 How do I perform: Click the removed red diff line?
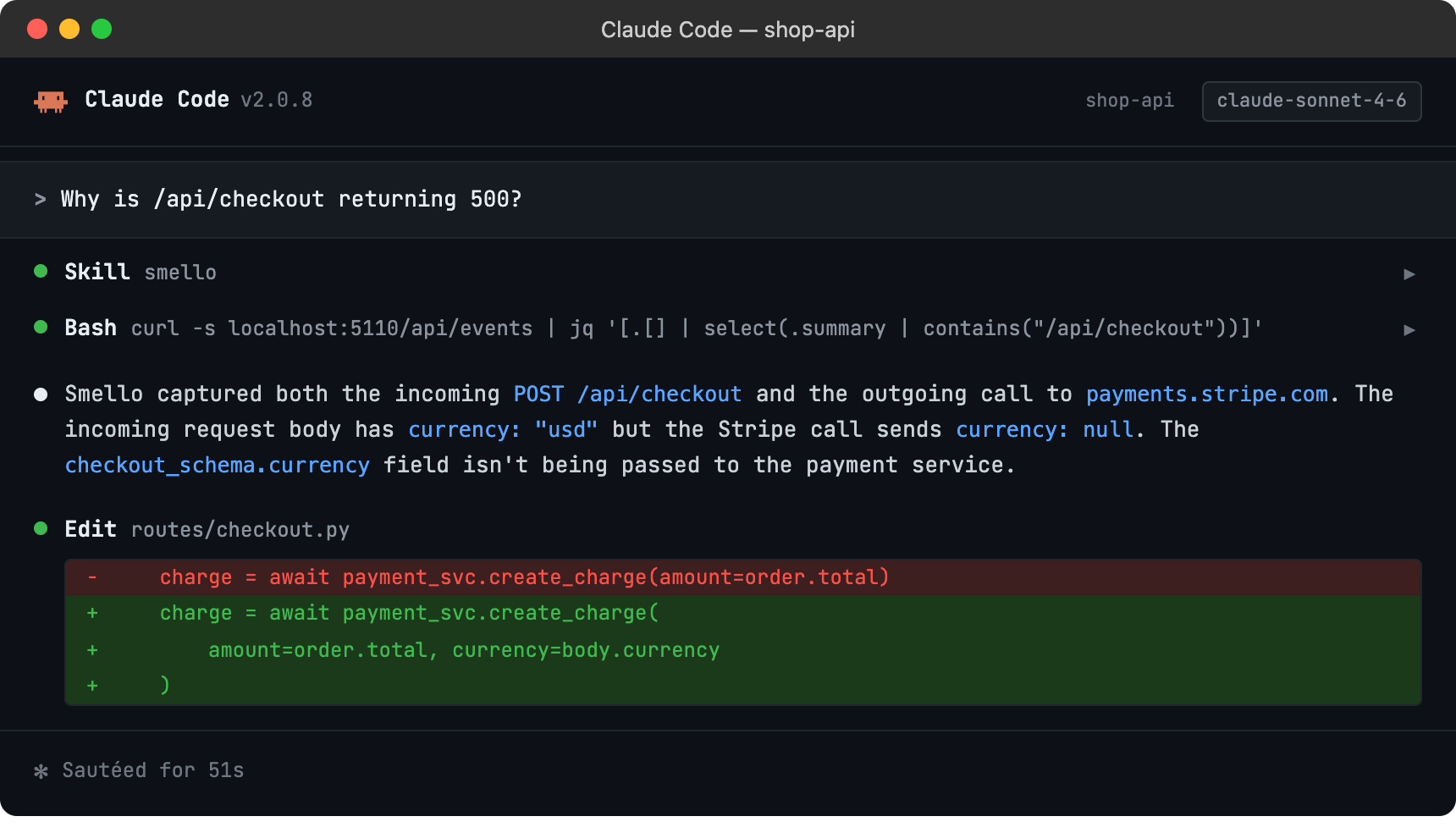tap(743, 577)
